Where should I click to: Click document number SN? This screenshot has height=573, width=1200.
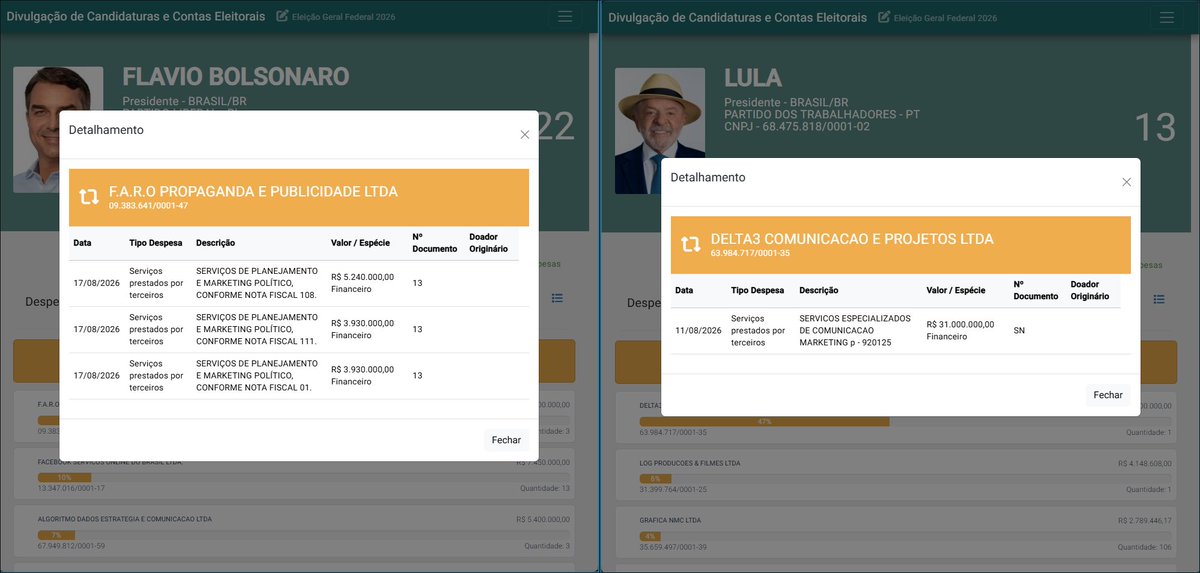pyautogui.click(x=1019, y=330)
